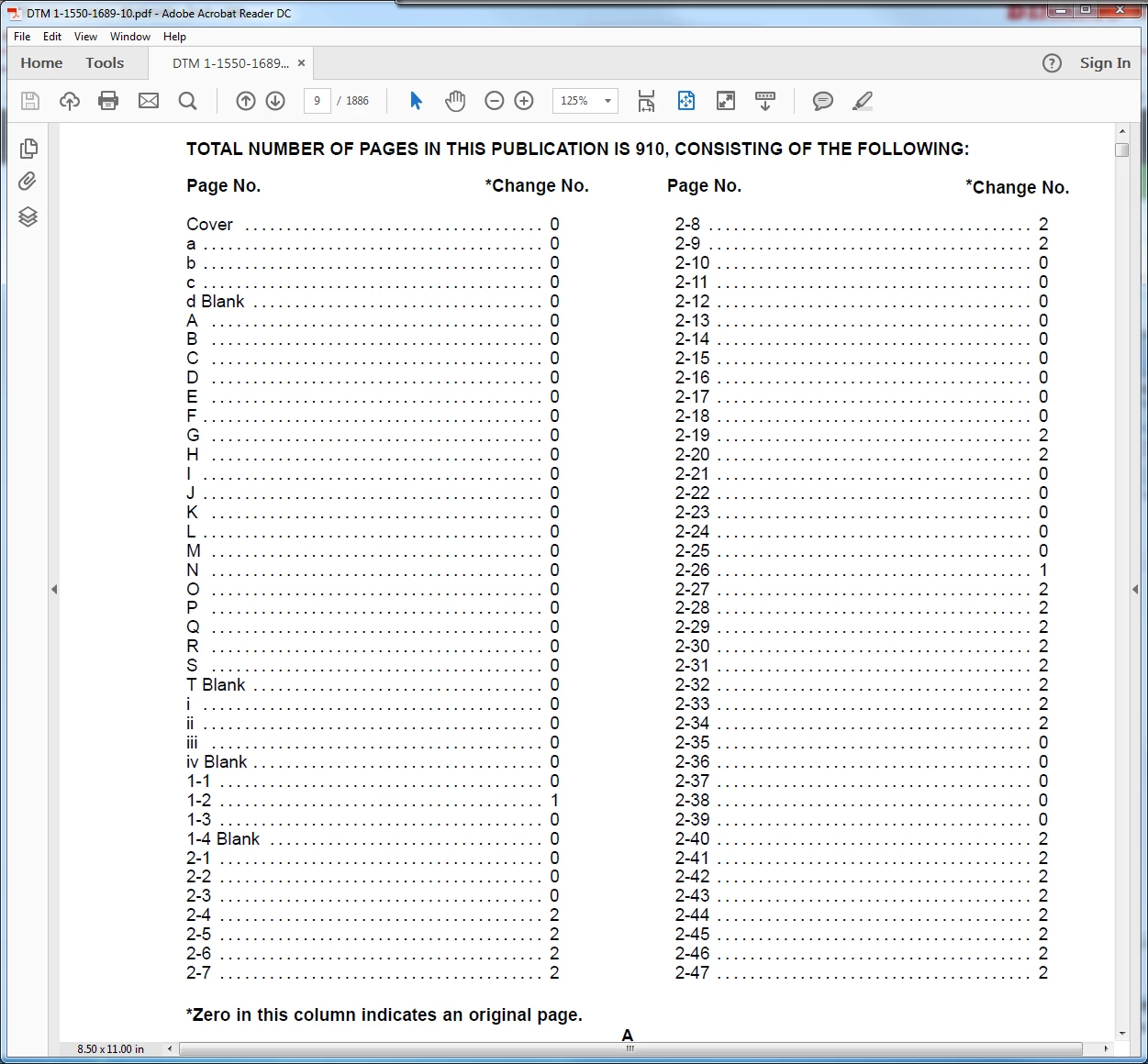Open the Edit menu
Viewport: 1148px width, 1064px height.
(52, 37)
